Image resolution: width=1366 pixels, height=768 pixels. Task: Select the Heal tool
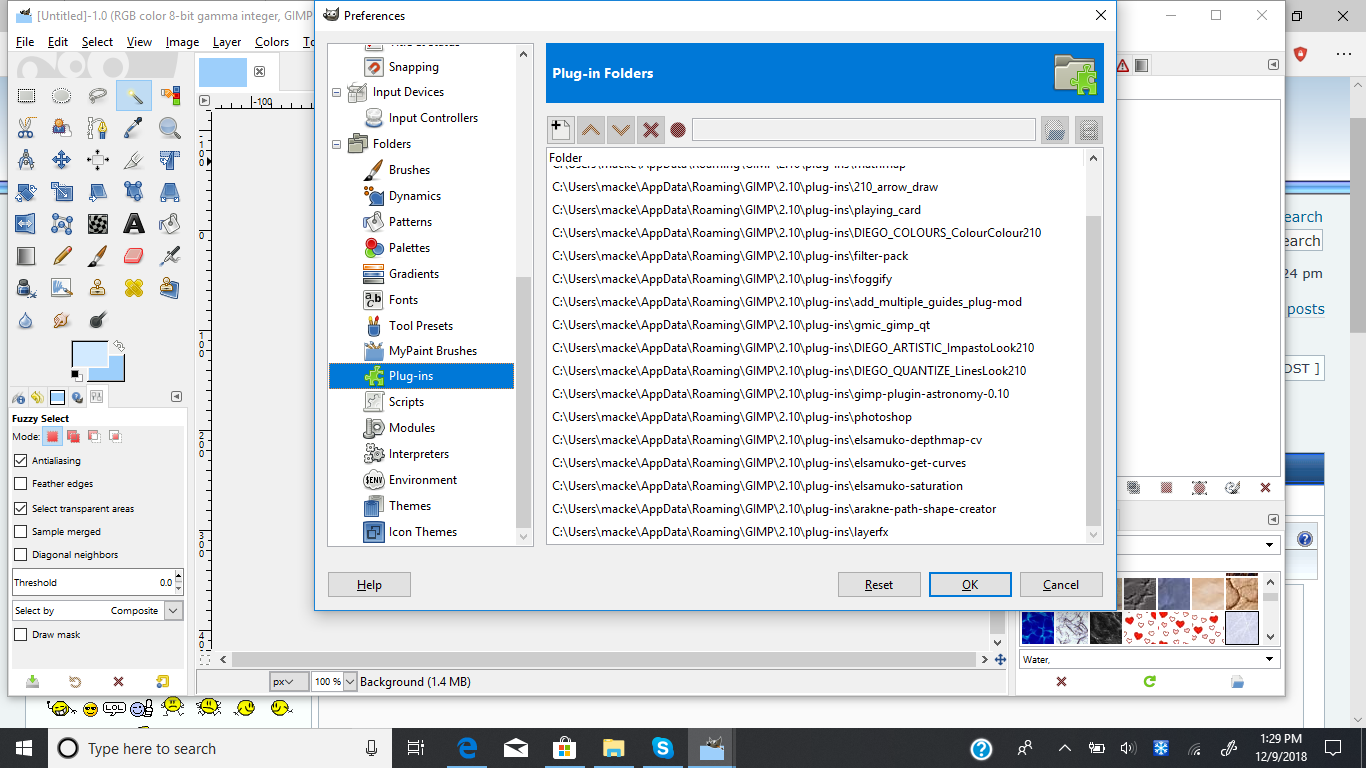point(134,289)
